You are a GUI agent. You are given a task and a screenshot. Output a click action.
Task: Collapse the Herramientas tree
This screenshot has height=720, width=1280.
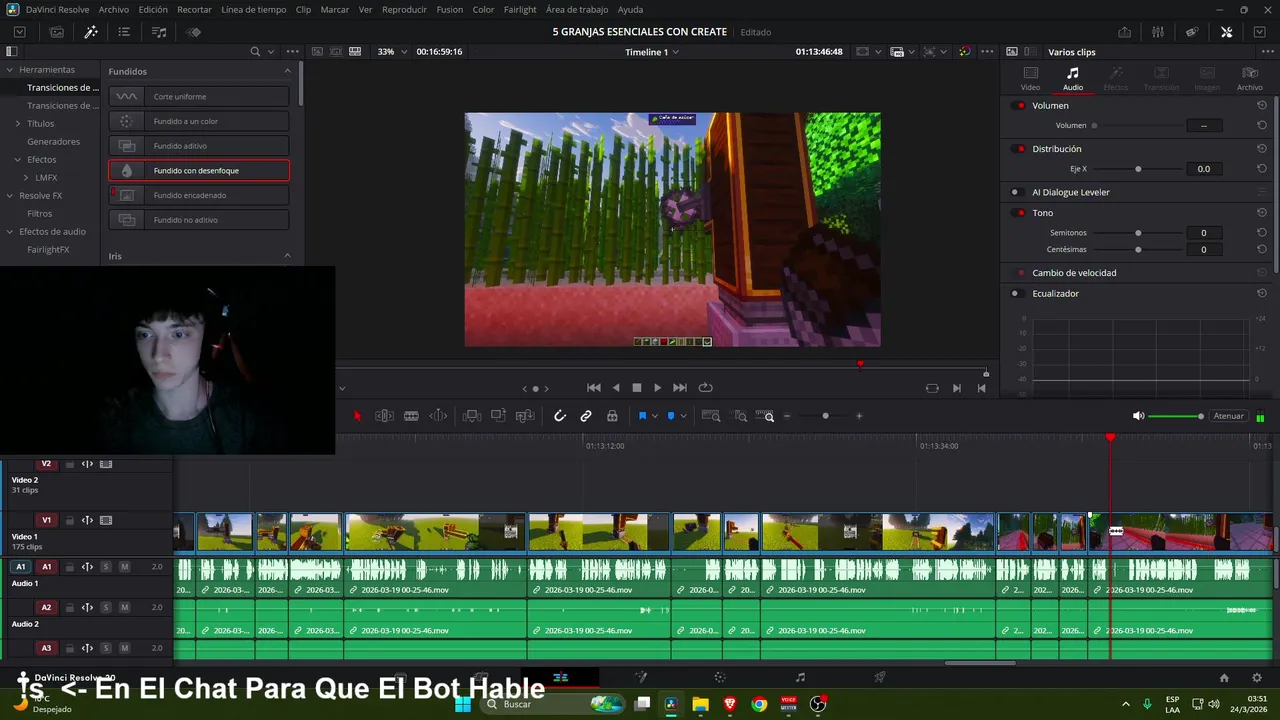[9, 70]
